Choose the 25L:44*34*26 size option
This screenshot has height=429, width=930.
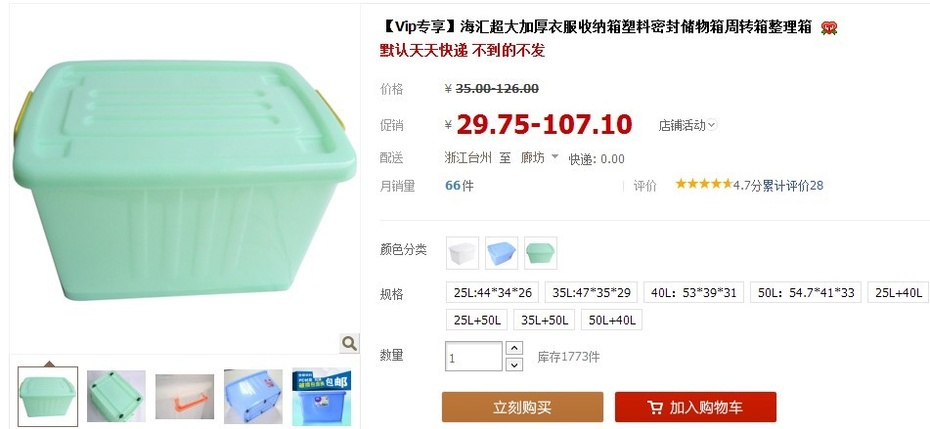[492, 293]
